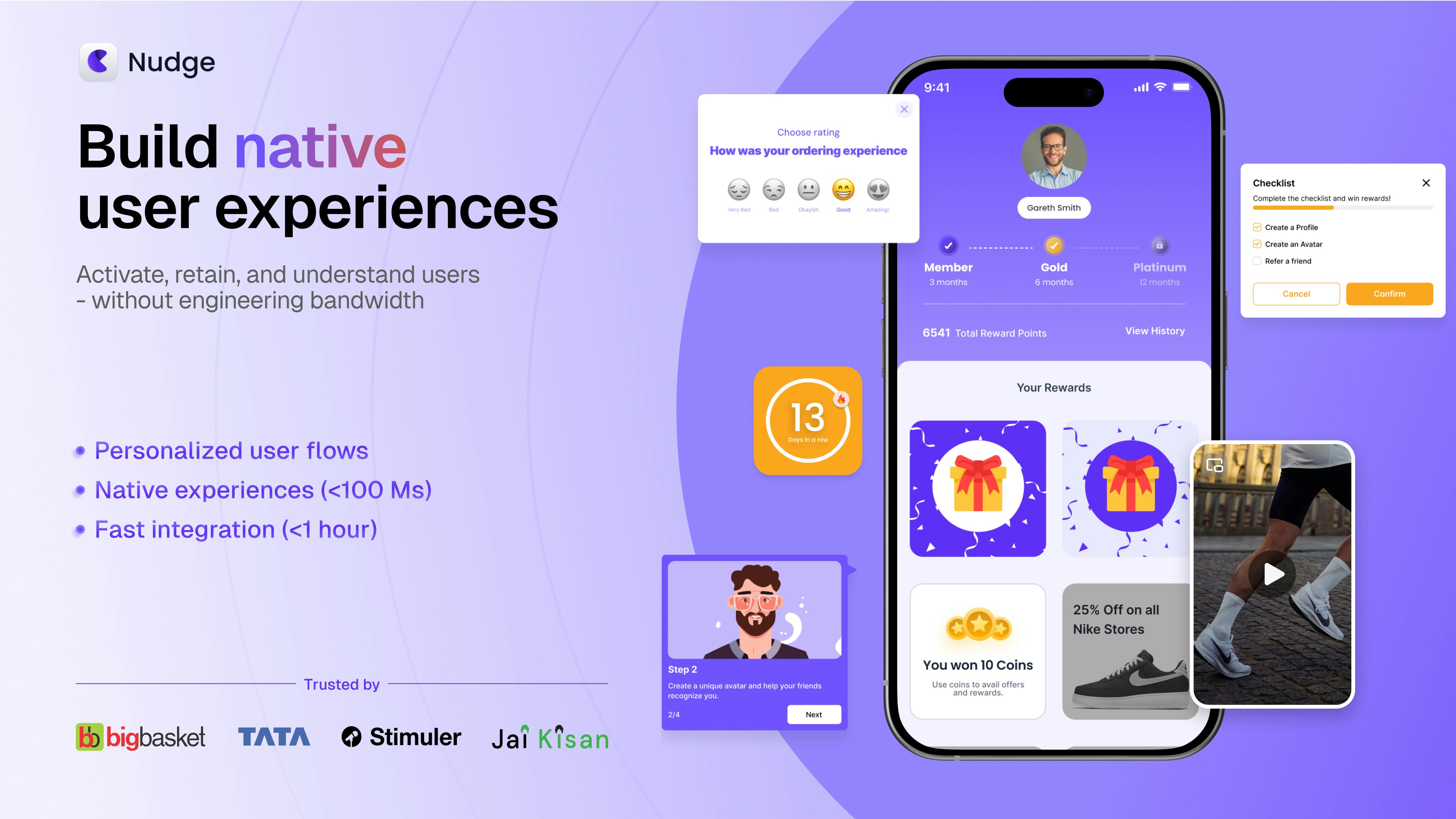Screen dimensions: 1456x819
Task: Toggle the 'Create an Avatar' checkbox
Action: (1257, 244)
